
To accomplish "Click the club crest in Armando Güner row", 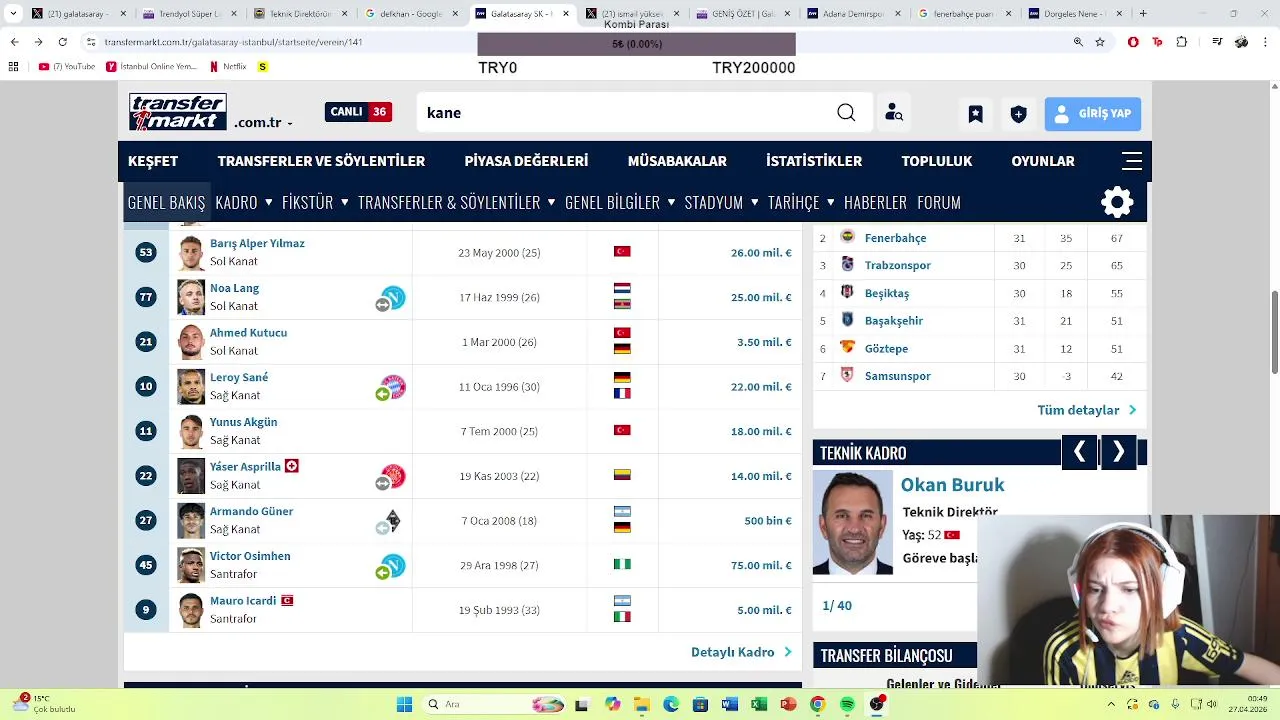I will click(x=393, y=520).
